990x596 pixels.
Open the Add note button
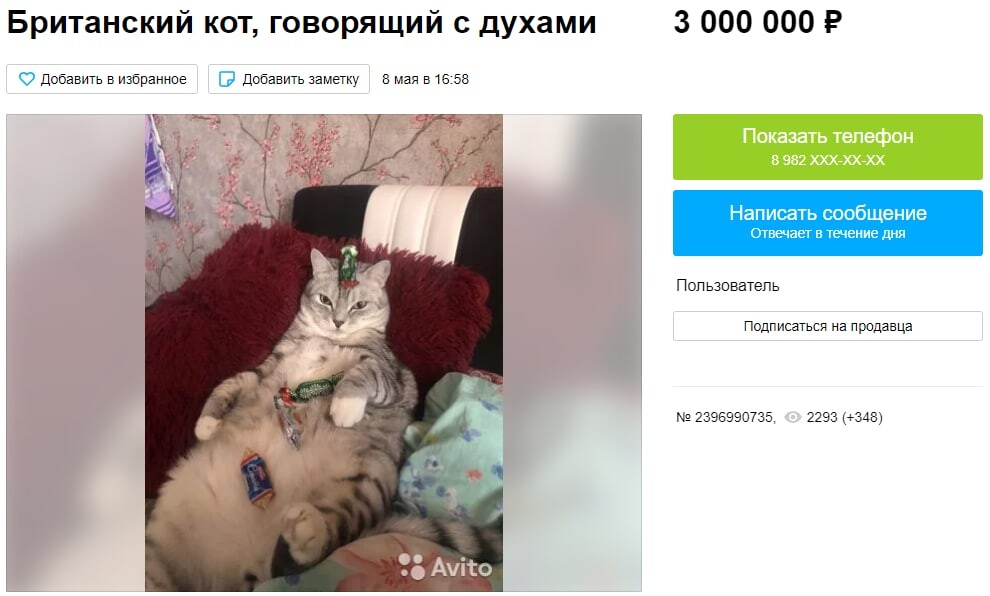pos(289,79)
